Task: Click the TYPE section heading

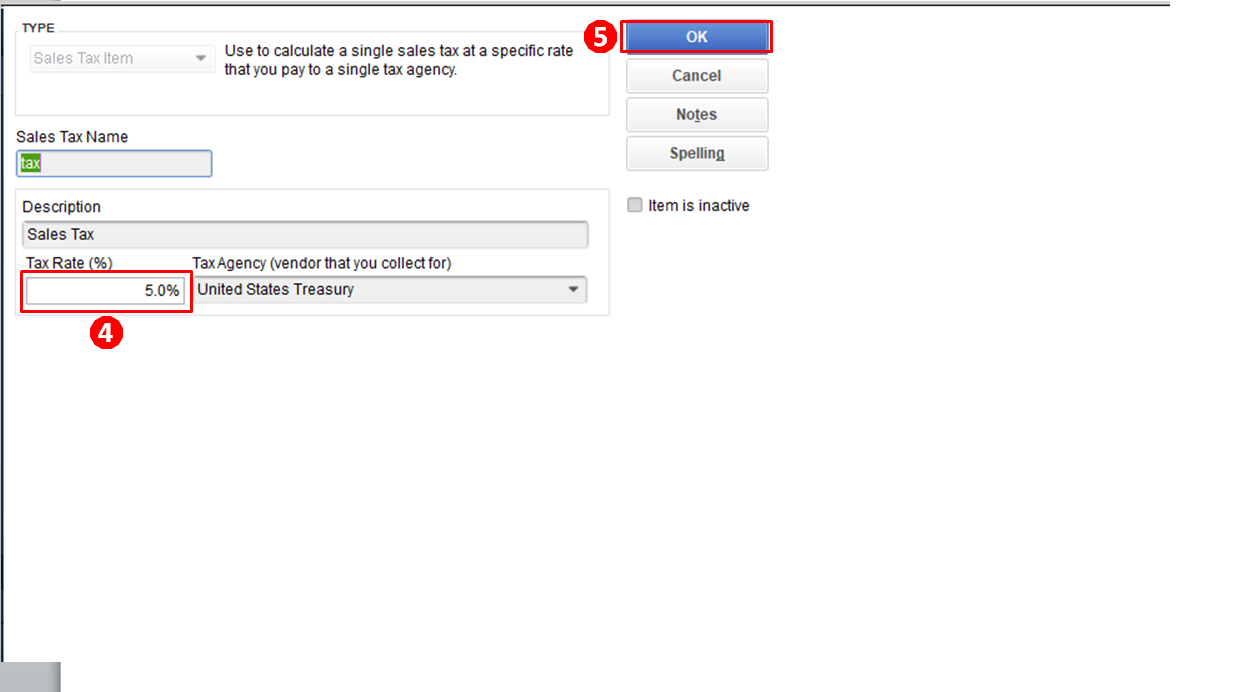Action: pos(38,28)
